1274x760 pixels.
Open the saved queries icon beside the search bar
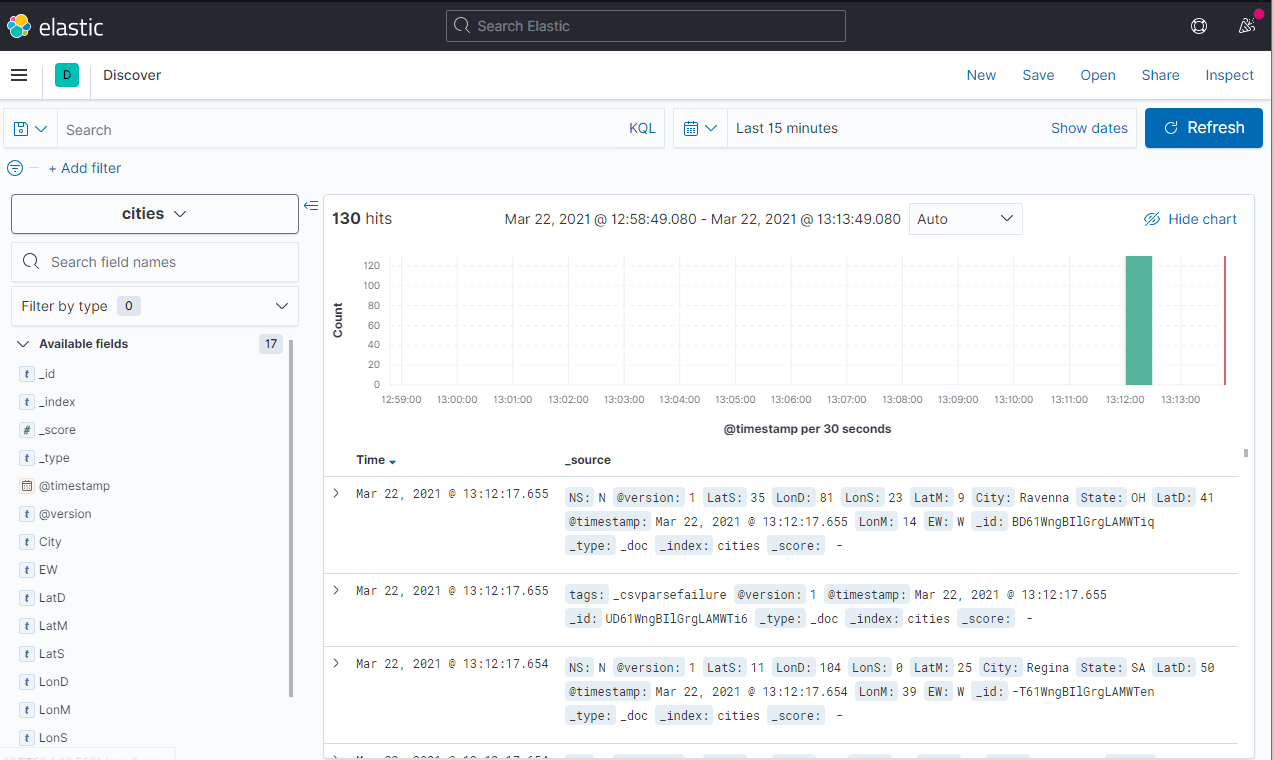[x=29, y=128]
